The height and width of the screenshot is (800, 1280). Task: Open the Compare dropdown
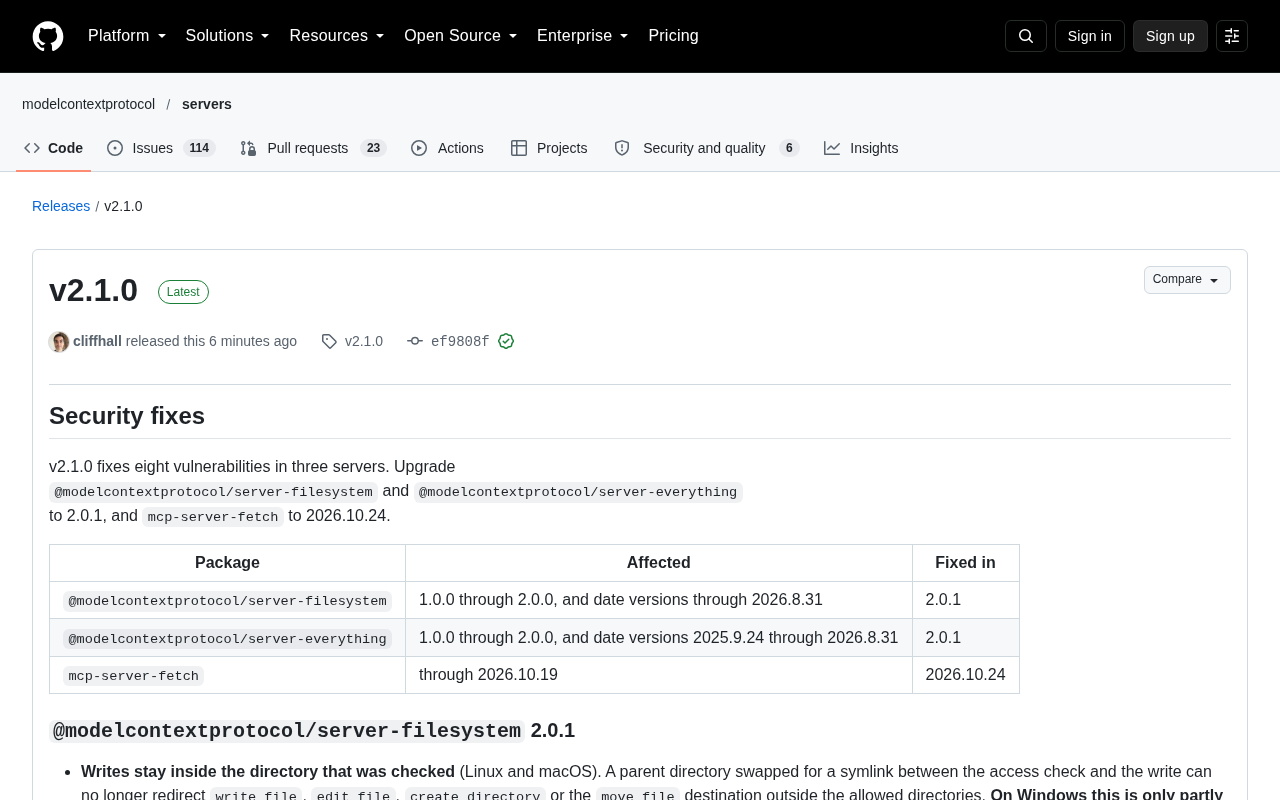pyautogui.click(x=1187, y=280)
